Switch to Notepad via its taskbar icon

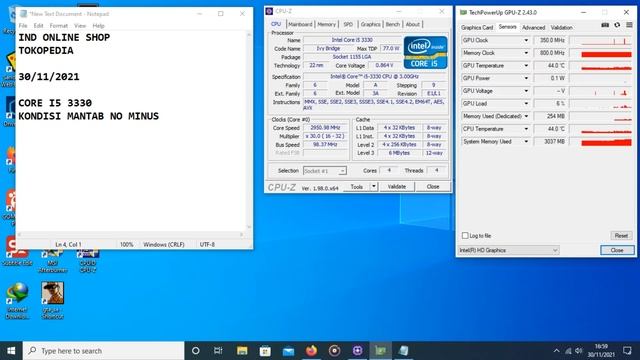point(404,351)
